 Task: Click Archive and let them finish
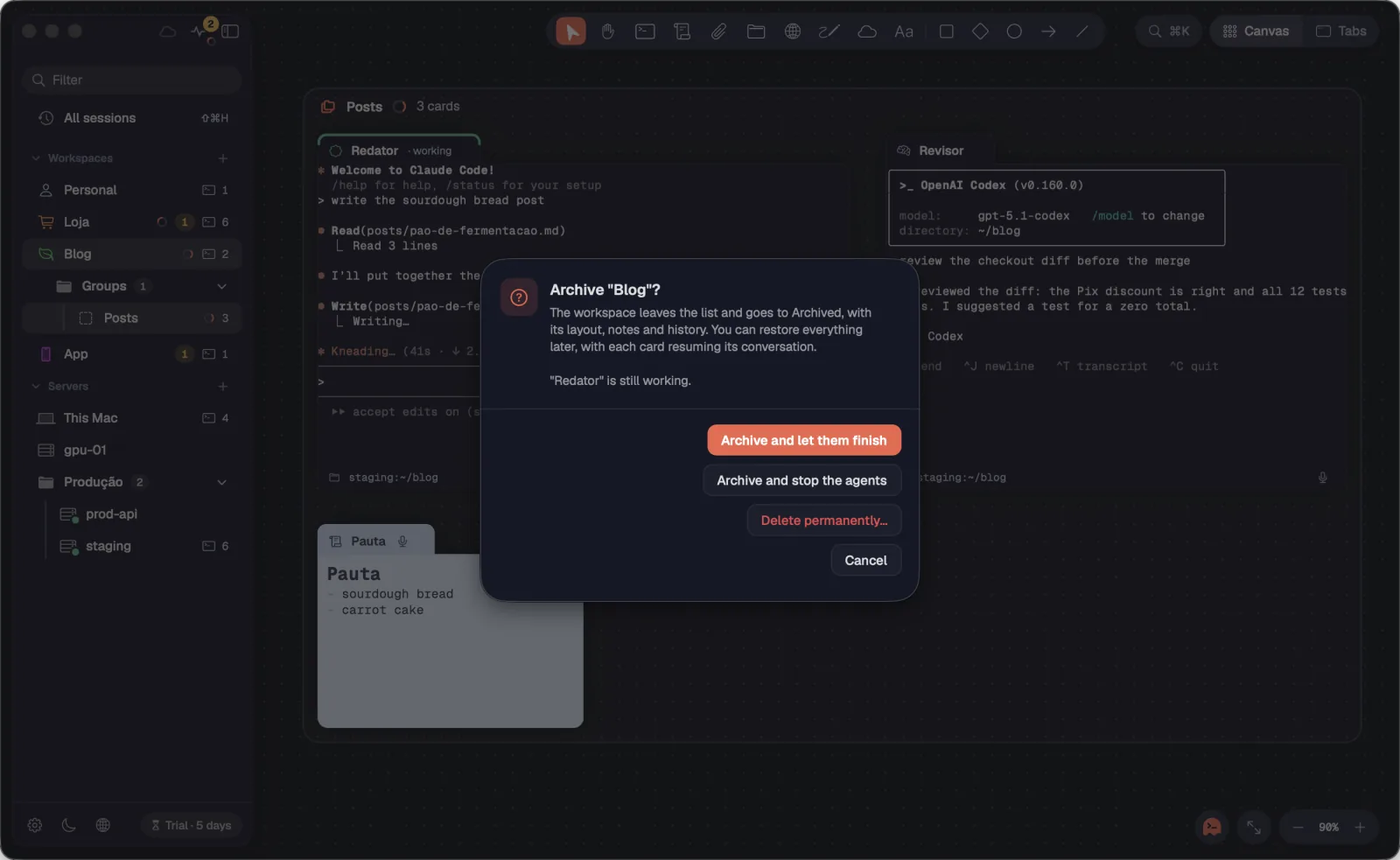pos(804,440)
